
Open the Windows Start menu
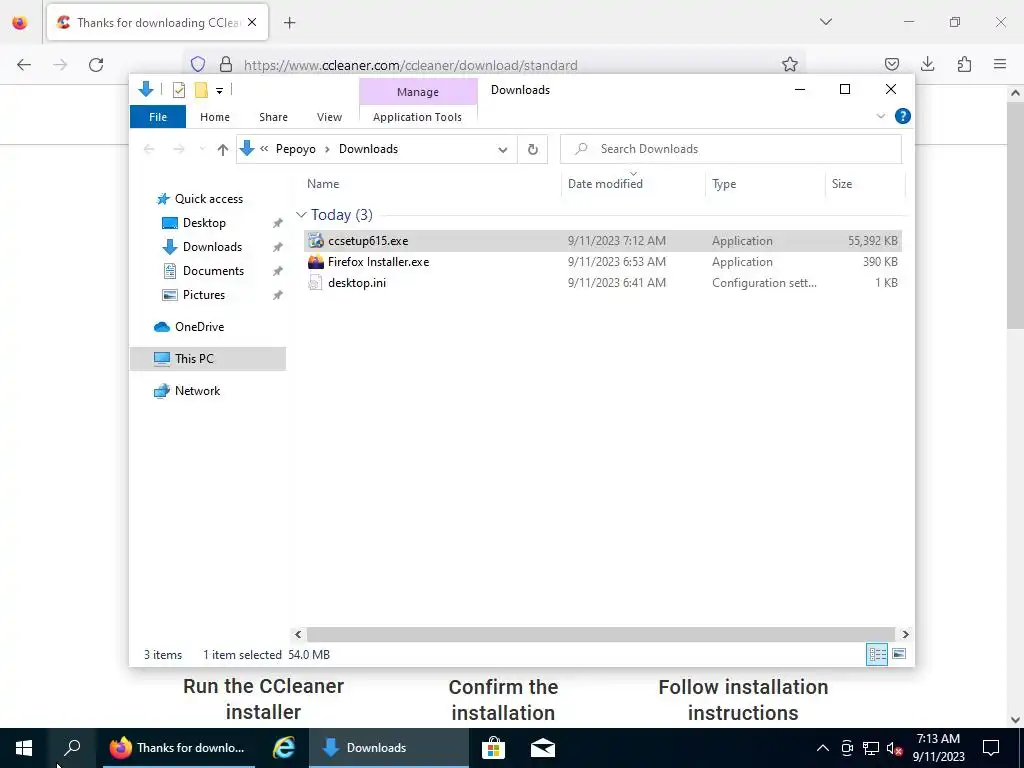click(24, 748)
